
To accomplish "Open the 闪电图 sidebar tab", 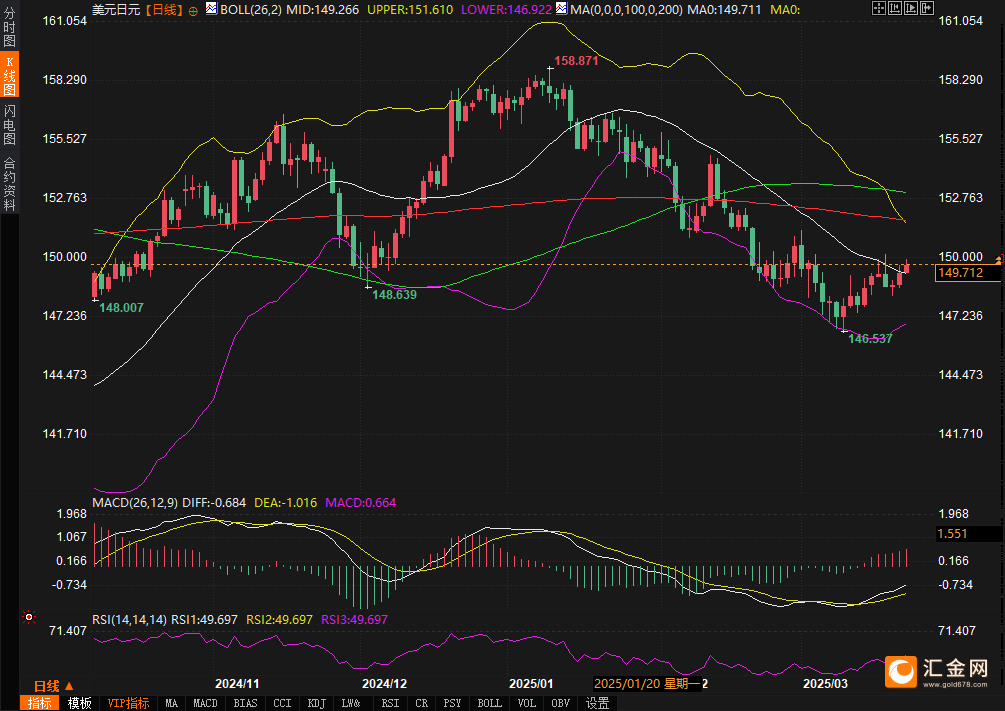I will pyautogui.click(x=9, y=124).
